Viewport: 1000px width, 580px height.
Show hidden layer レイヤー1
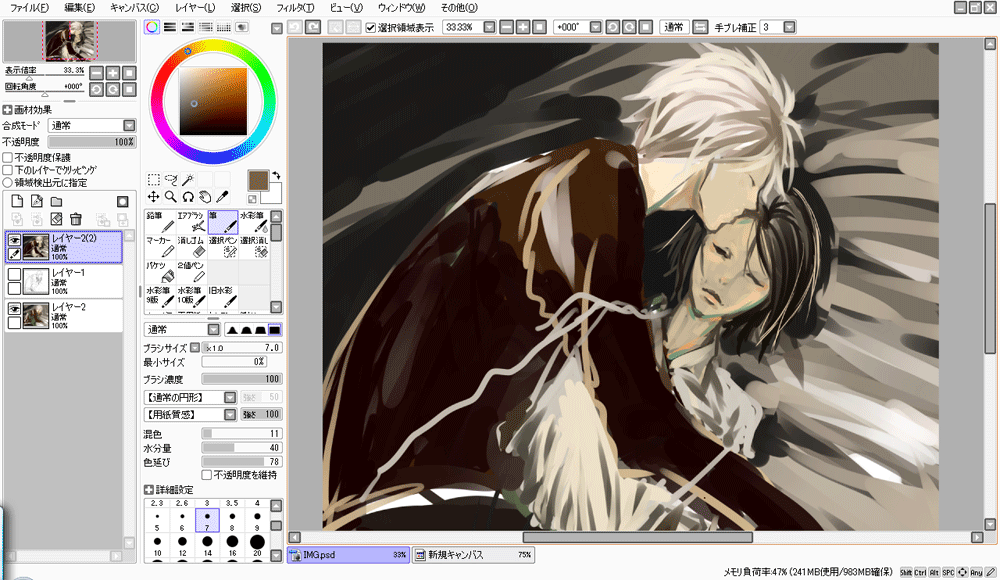click(x=14, y=274)
